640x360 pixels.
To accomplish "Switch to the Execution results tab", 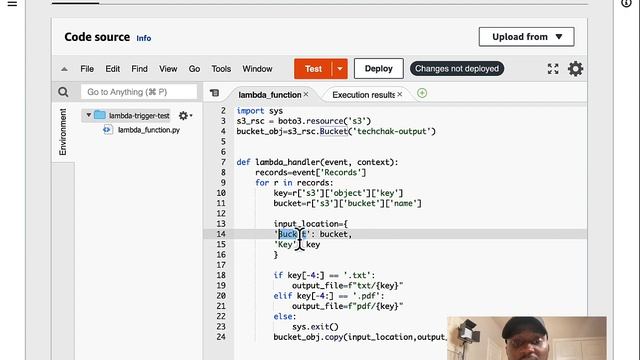I will [x=363, y=95].
